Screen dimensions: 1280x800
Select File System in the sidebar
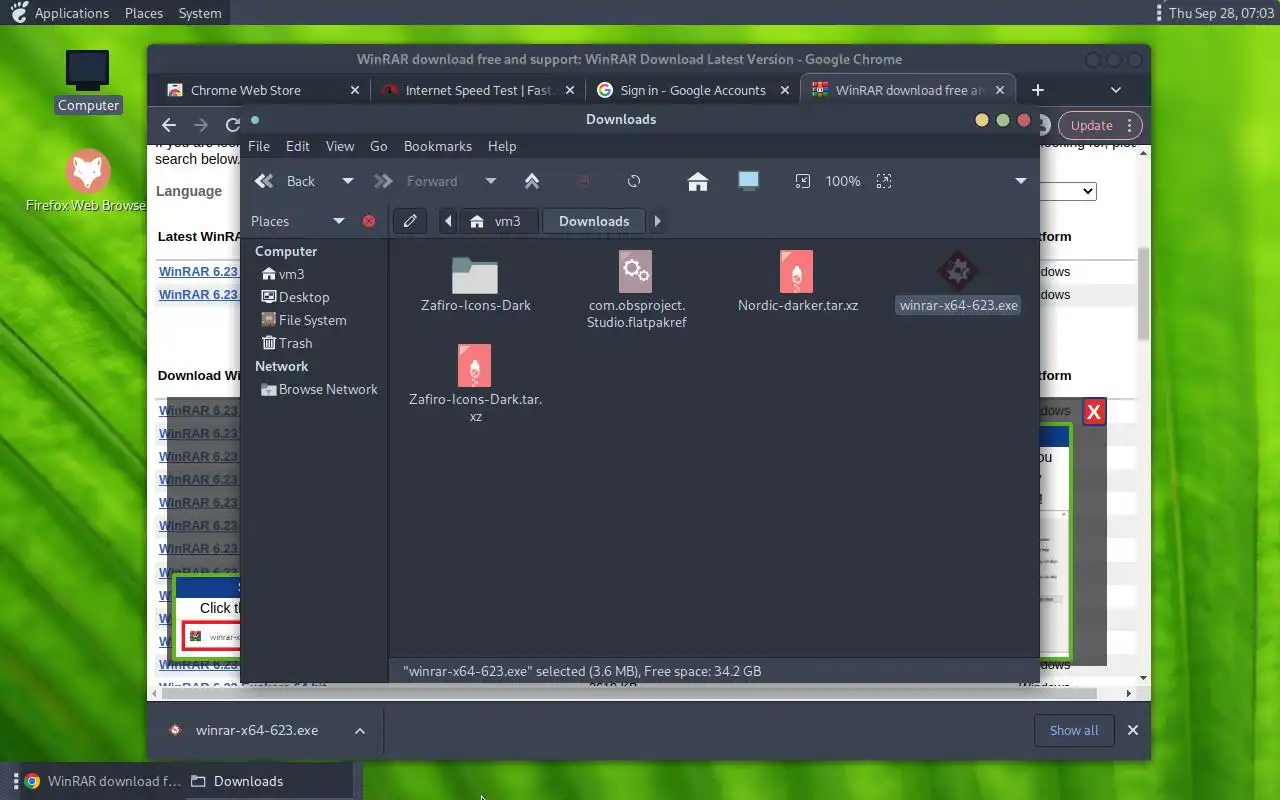point(304,320)
